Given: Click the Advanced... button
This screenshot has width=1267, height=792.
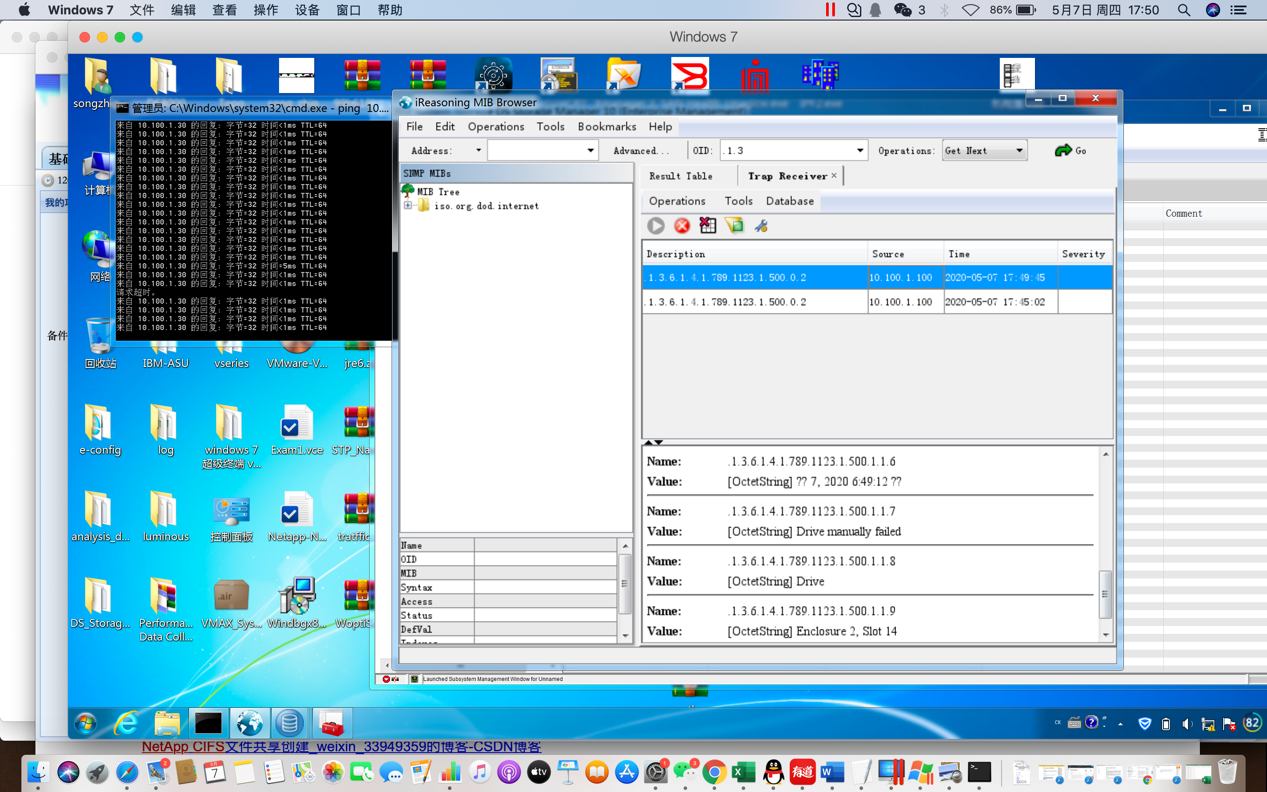Looking at the screenshot, I should pos(641,151).
